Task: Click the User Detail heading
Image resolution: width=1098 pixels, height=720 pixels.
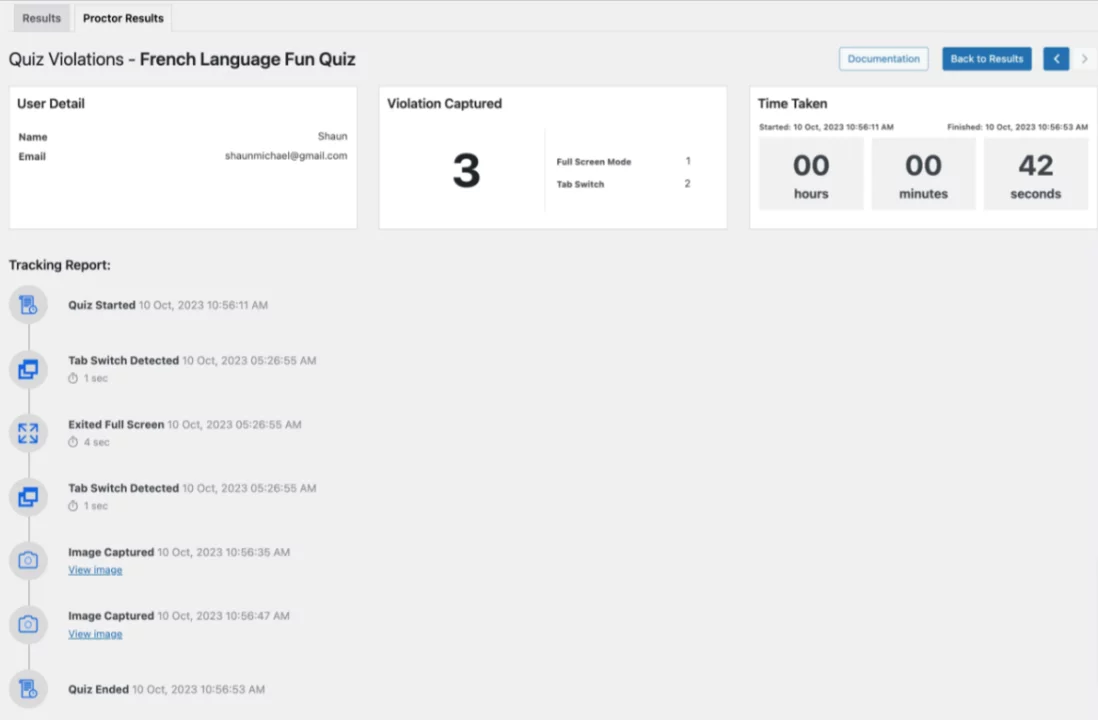Action: pos(50,104)
